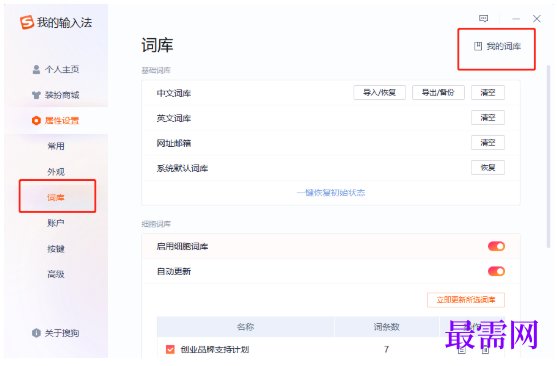Select the 按键 settings tab
Screen dimensions: 557x366
pyautogui.click(x=56, y=248)
